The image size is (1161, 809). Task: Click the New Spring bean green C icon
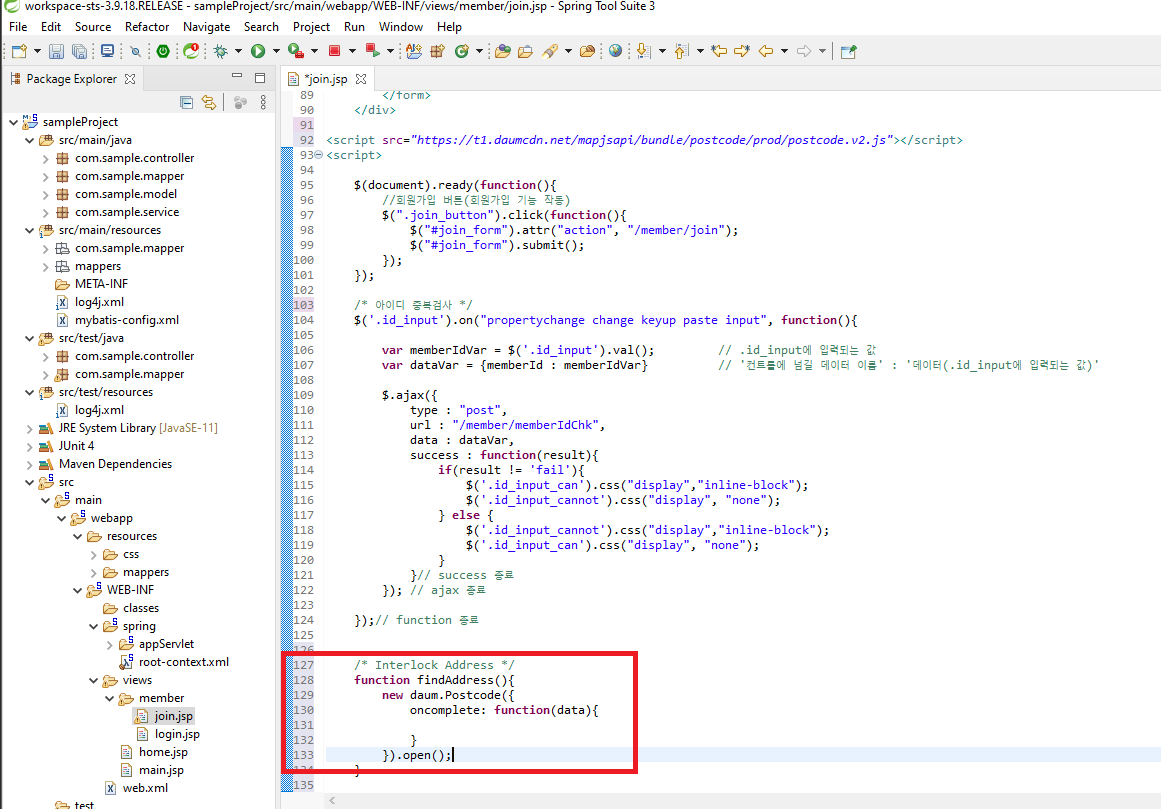click(x=461, y=51)
